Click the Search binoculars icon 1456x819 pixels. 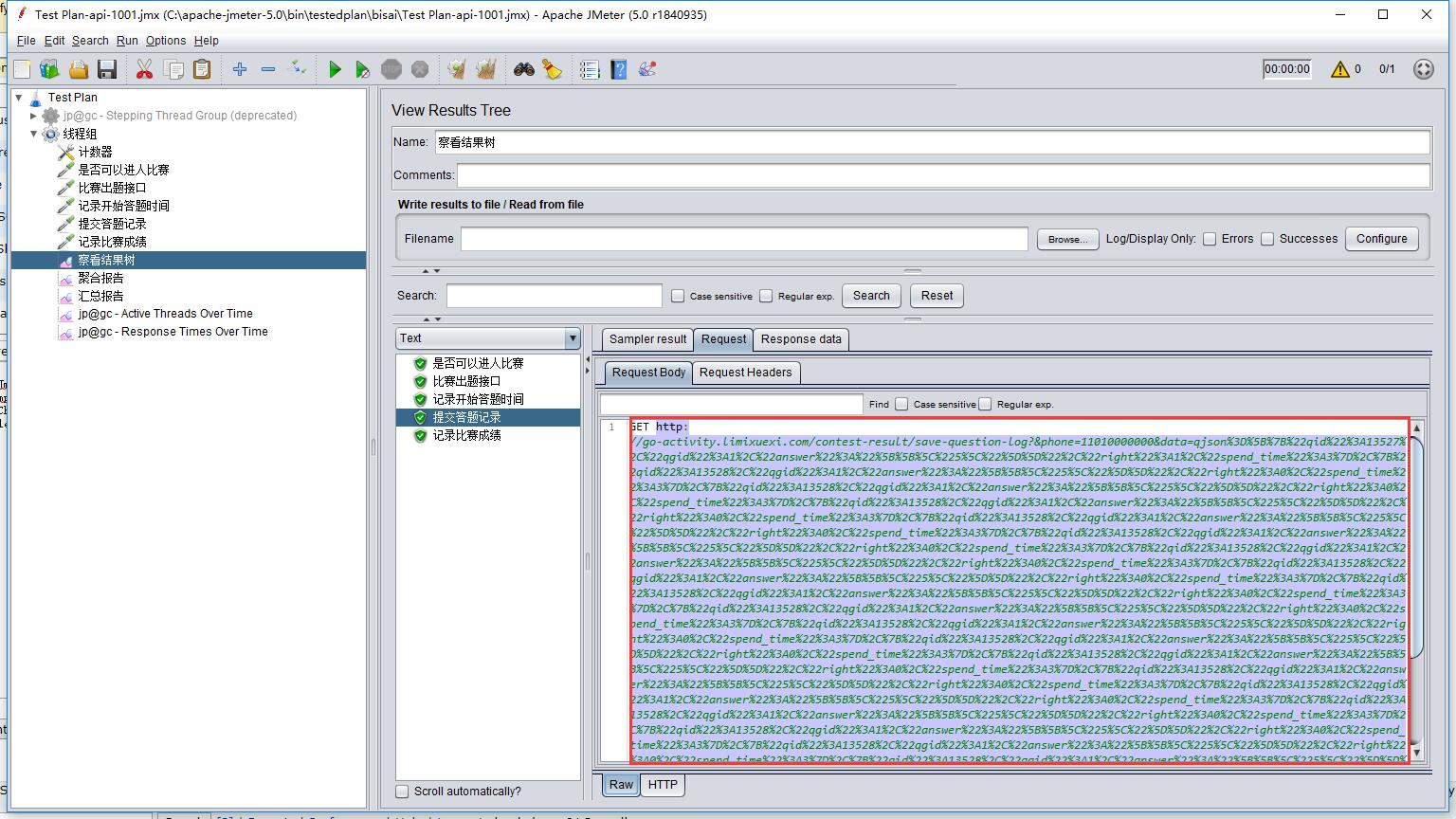click(523, 69)
